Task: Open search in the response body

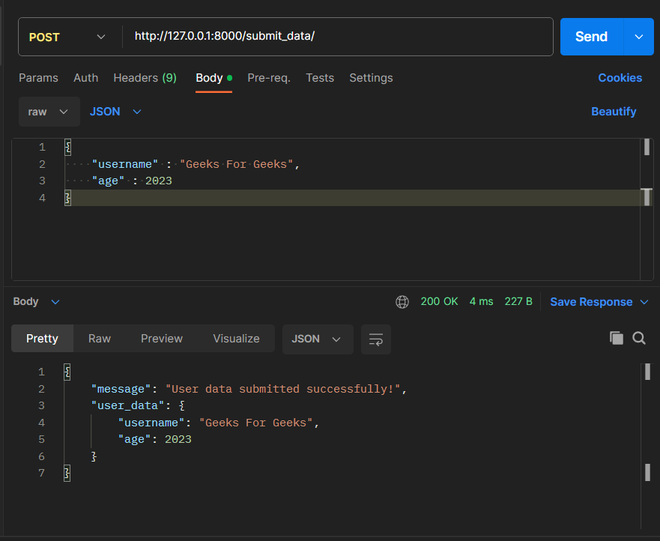Action: pyautogui.click(x=639, y=339)
